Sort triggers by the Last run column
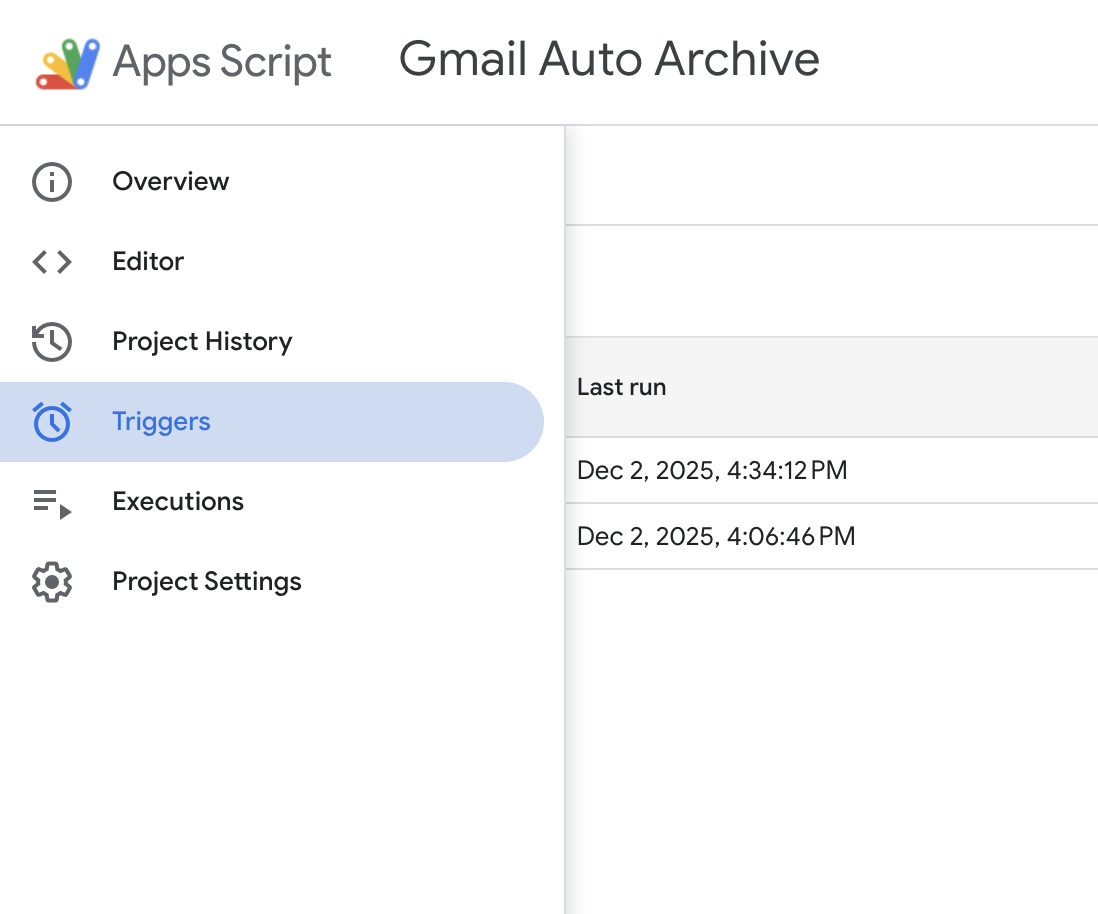The height and width of the screenshot is (914, 1098). click(x=621, y=387)
